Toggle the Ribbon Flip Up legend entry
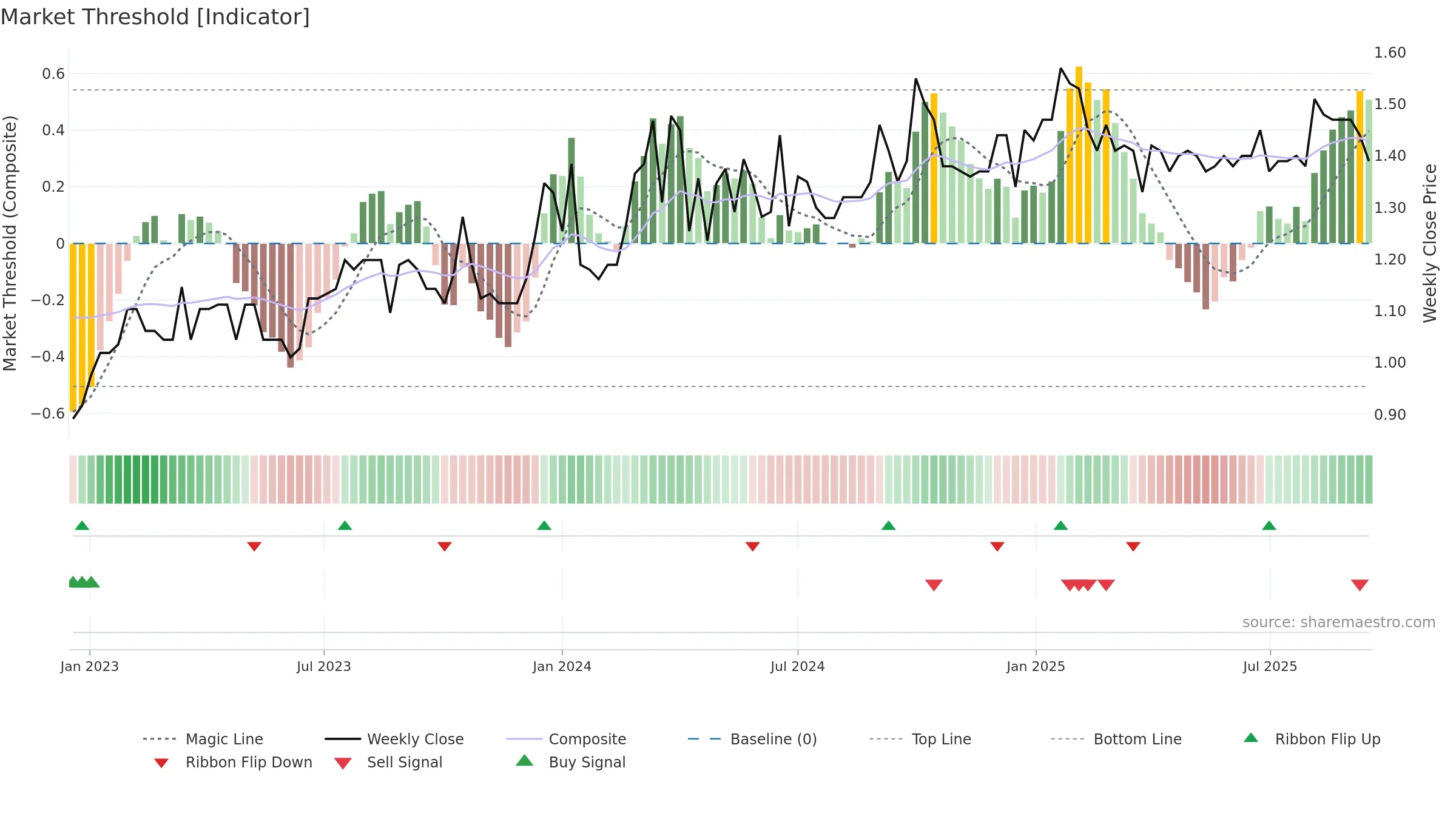 pos(1312,739)
